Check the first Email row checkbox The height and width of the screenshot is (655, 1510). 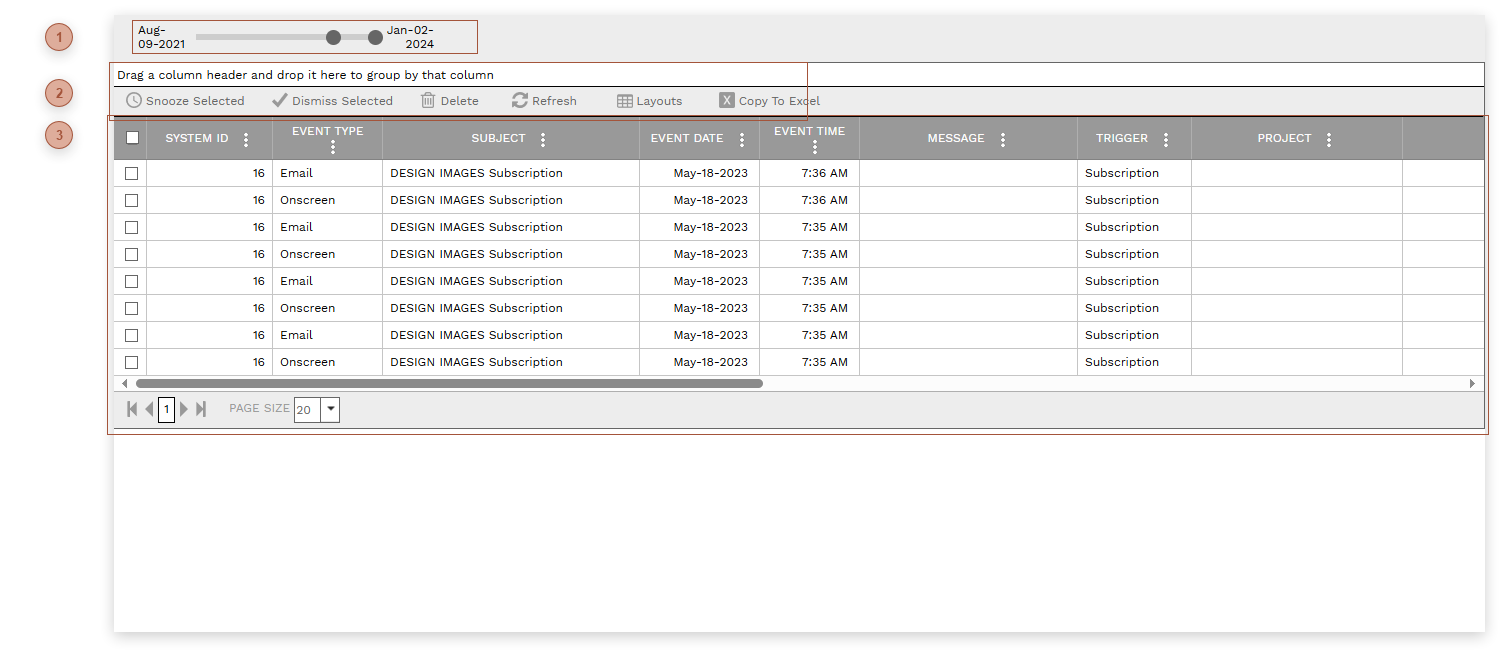point(131,174)
